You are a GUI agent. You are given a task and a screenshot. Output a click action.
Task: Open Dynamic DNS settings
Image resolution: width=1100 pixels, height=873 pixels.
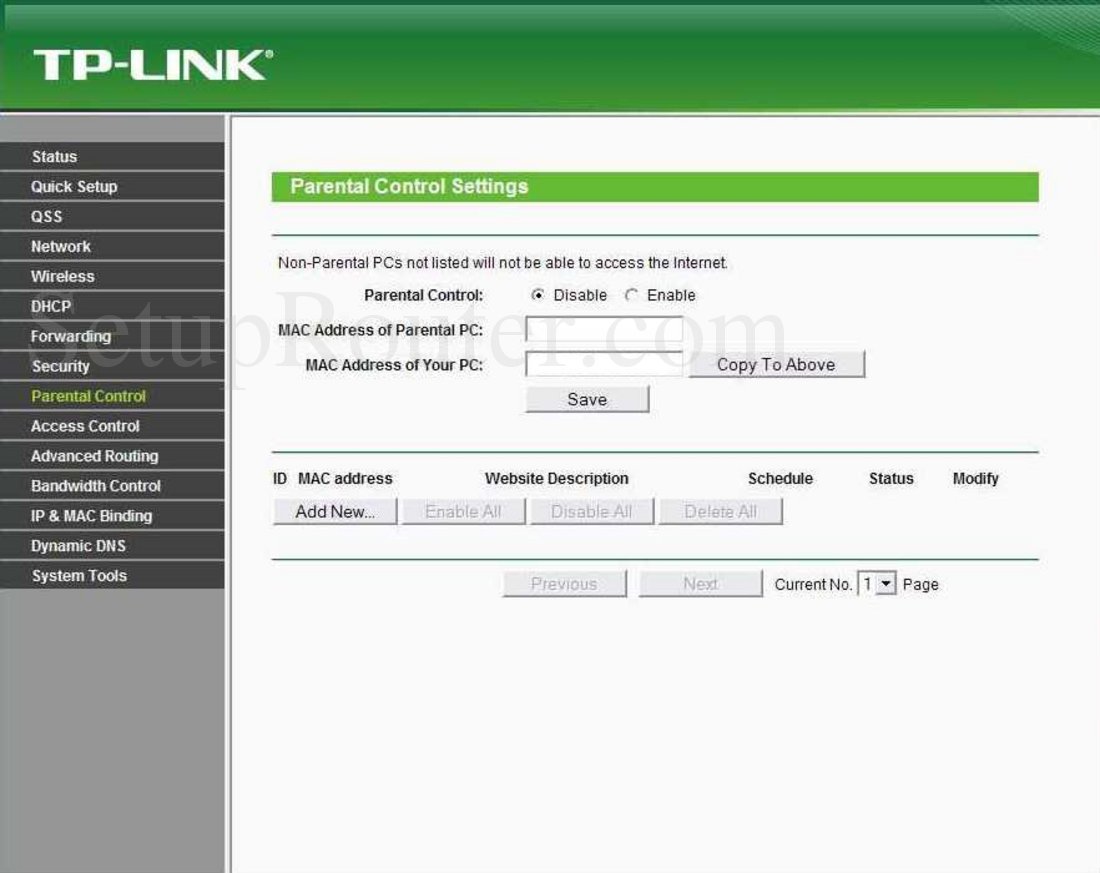click(78, 546)
